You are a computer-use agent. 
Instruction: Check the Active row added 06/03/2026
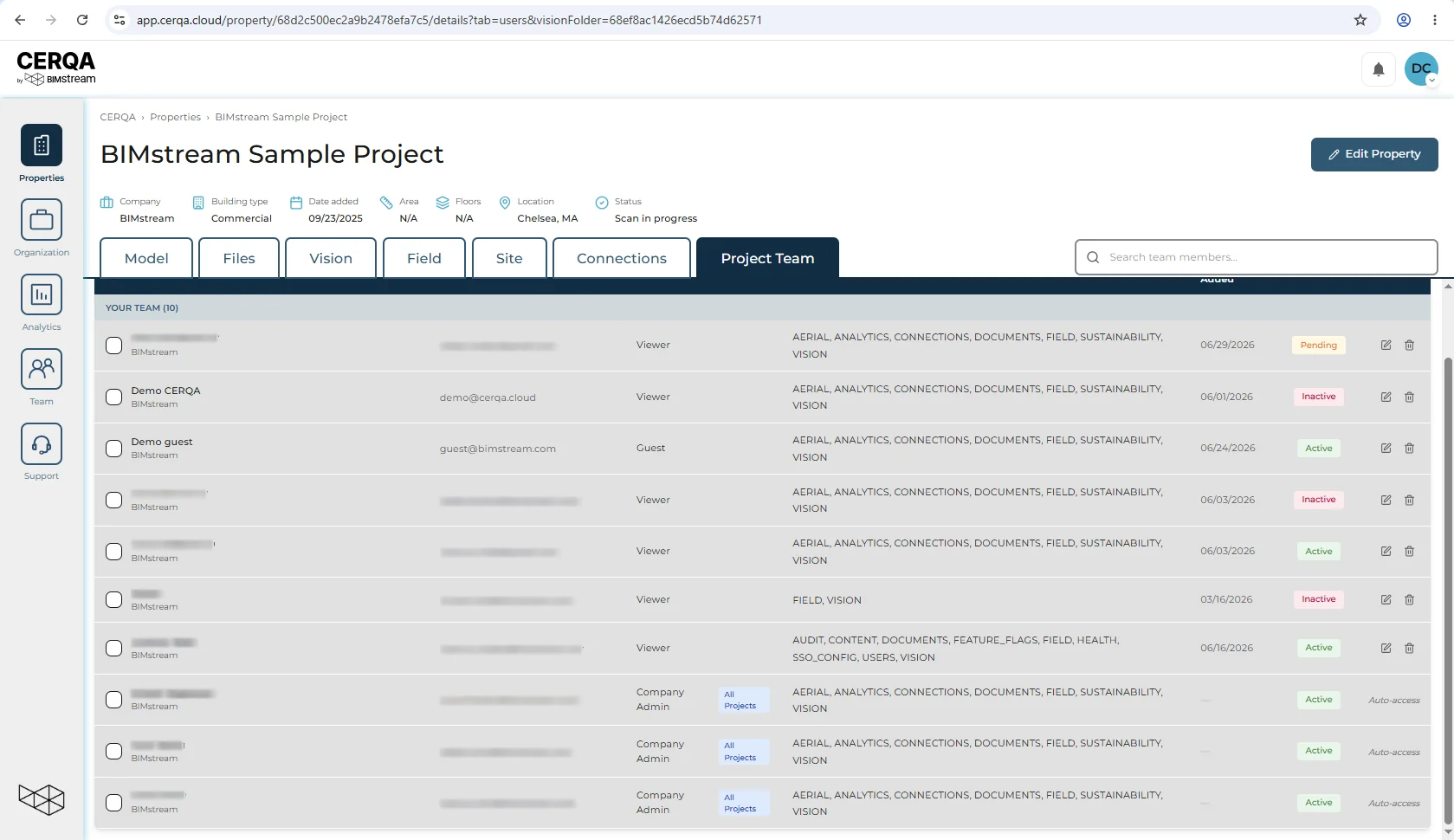(x=113, y=551)
